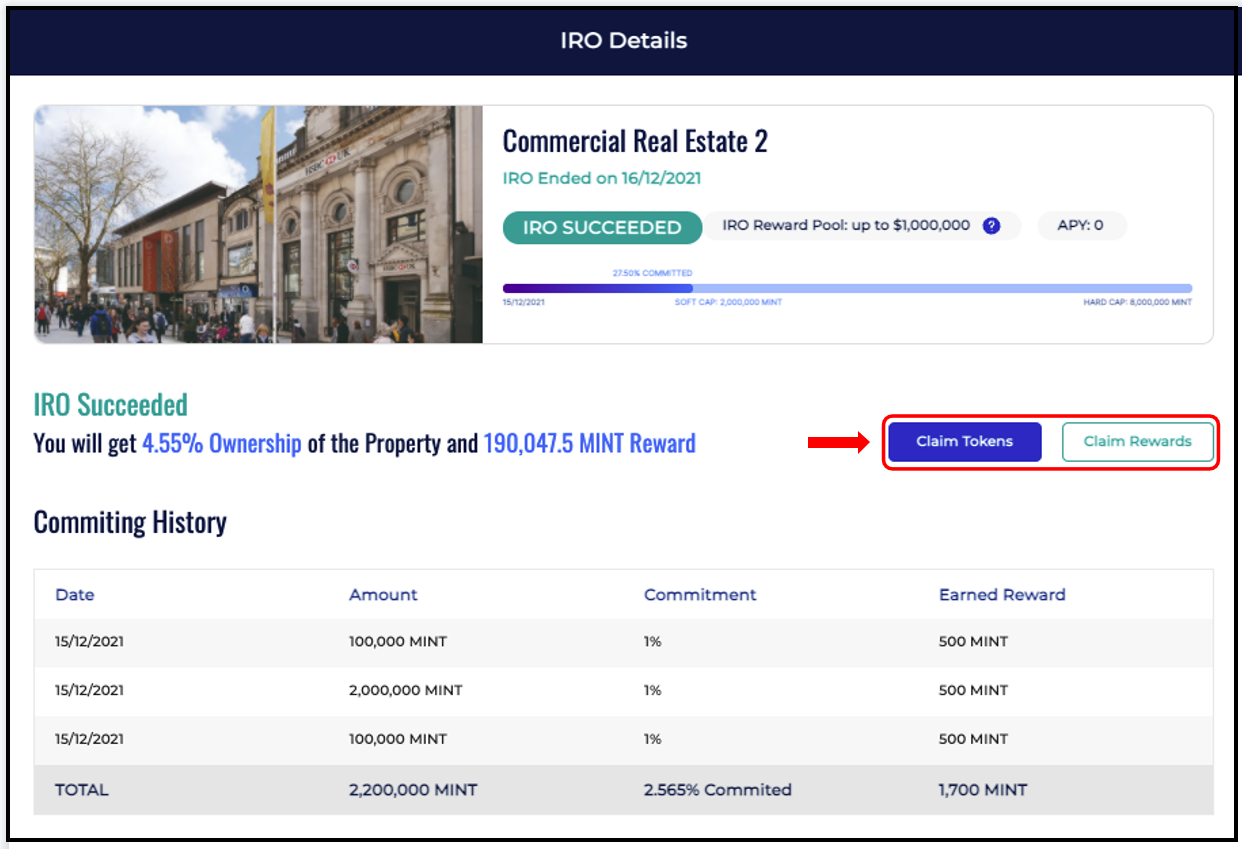The width and height of the screenshot is (1242, 849).
Task: Select the Amount column header
Action: [x=383, y=595]
